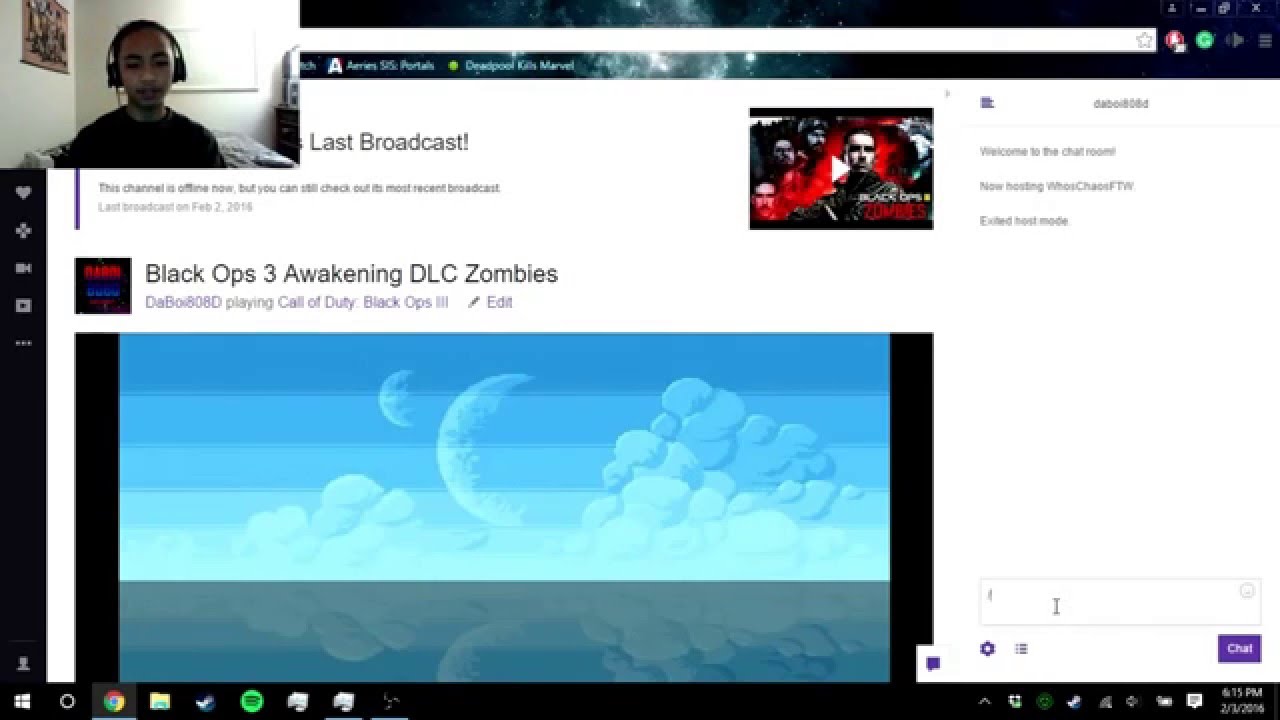Open the Following heart icon in Twitch sidebar
1280x720 pixels.
tap(23, 193)
